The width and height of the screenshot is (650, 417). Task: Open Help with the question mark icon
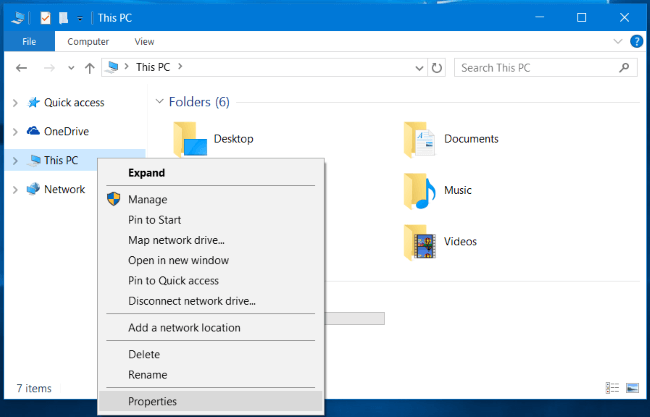click(636, 41)
